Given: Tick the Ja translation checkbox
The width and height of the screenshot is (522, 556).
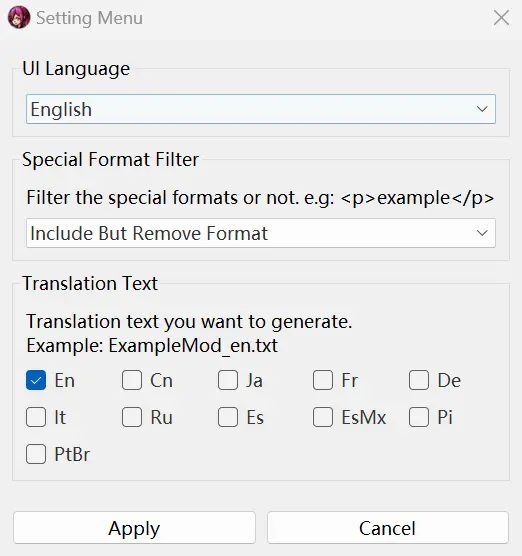Looking at the screenshot, I should point(228,380).
